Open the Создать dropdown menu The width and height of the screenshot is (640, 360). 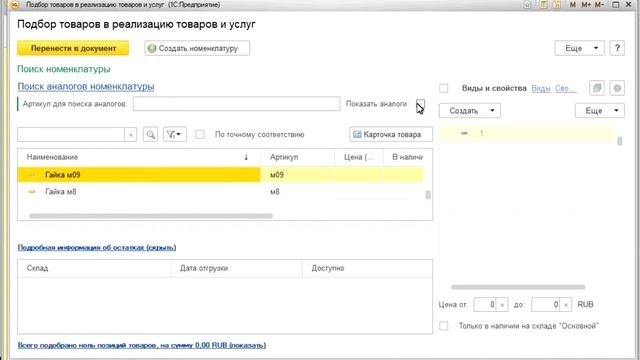coord(470,111)
